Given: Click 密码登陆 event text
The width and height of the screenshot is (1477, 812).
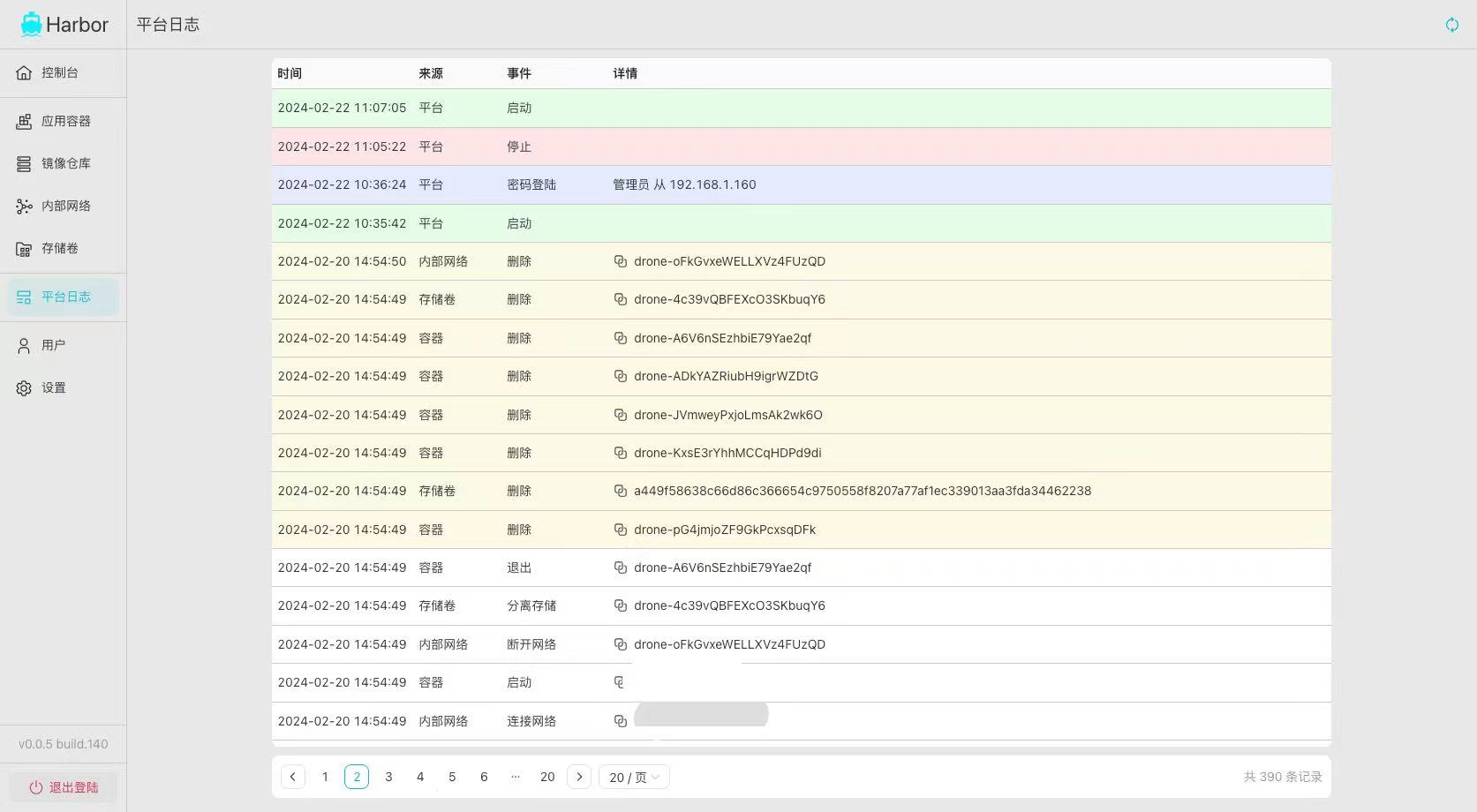Looking at the screenshot, I should 531,184.
